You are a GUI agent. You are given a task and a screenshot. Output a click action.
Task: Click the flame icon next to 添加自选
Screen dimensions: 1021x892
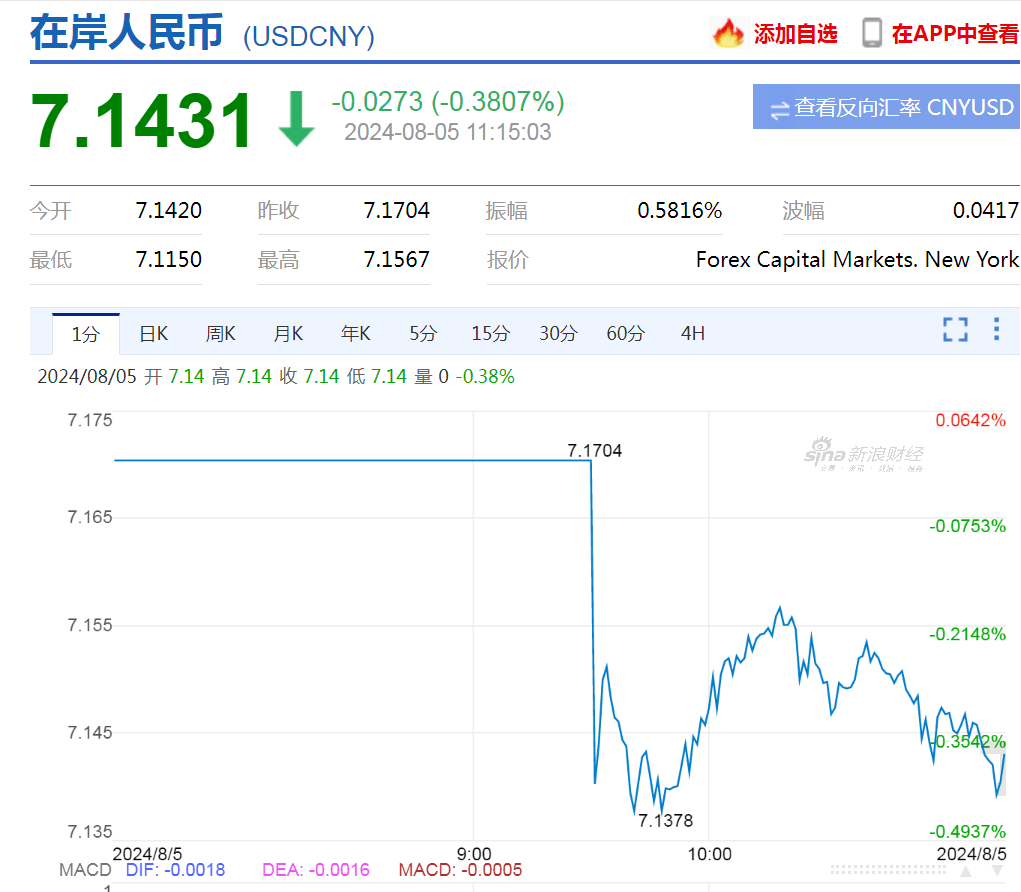coord(729,33)
